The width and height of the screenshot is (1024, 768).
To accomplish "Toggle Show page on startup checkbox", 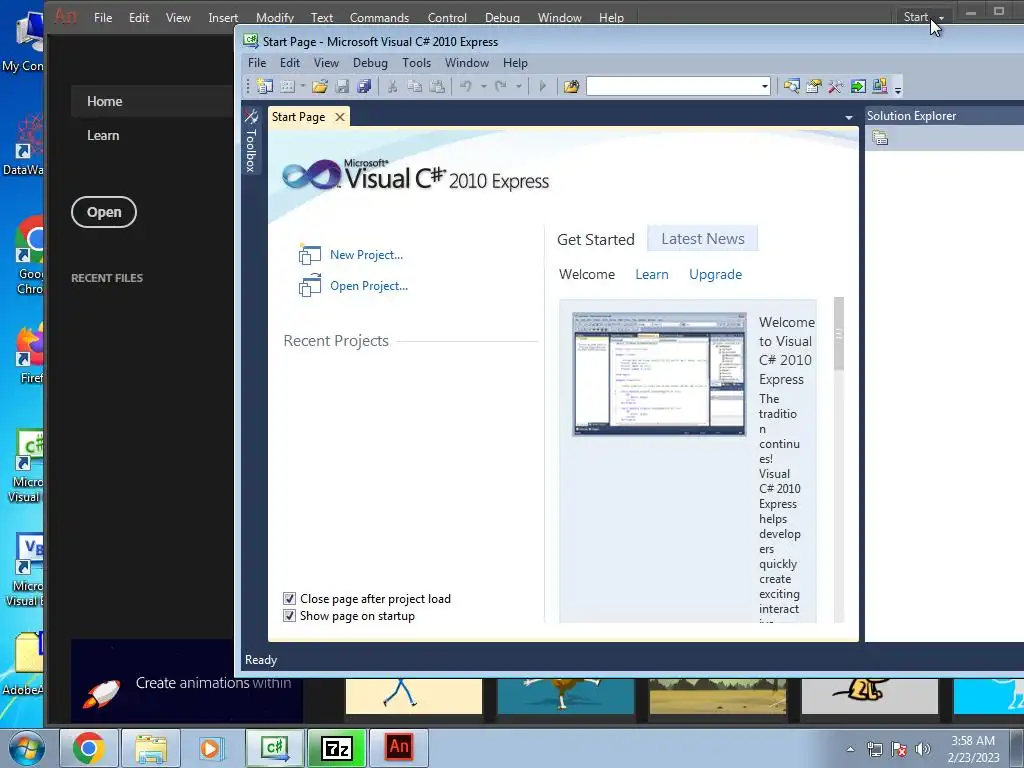I will (289, 615).
